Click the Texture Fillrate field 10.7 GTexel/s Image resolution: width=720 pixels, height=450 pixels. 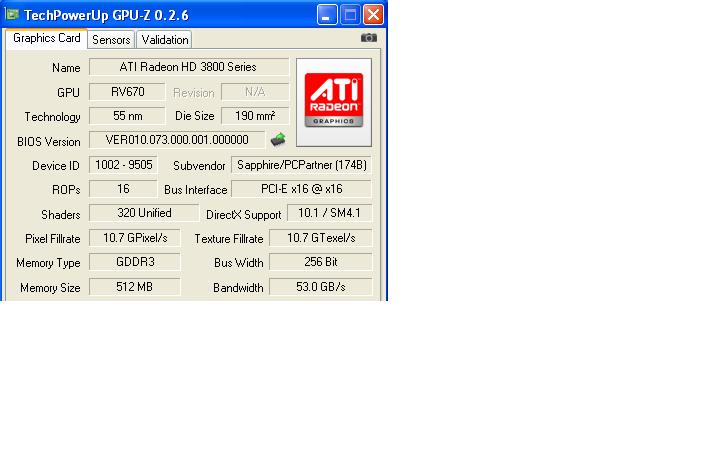point(321,238)
